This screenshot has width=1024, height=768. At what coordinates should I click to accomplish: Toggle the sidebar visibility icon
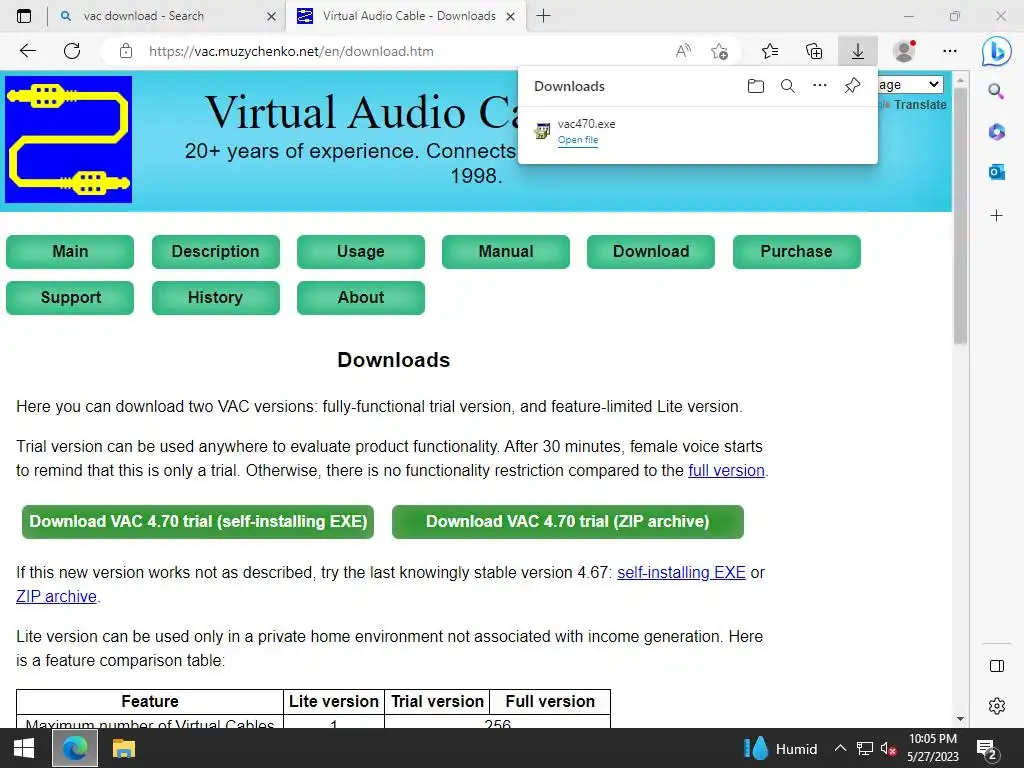click(997, 666)
